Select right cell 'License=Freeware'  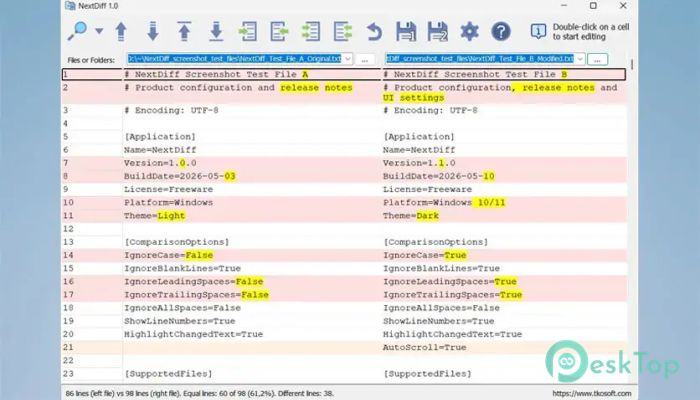click(x=504, y=189)
